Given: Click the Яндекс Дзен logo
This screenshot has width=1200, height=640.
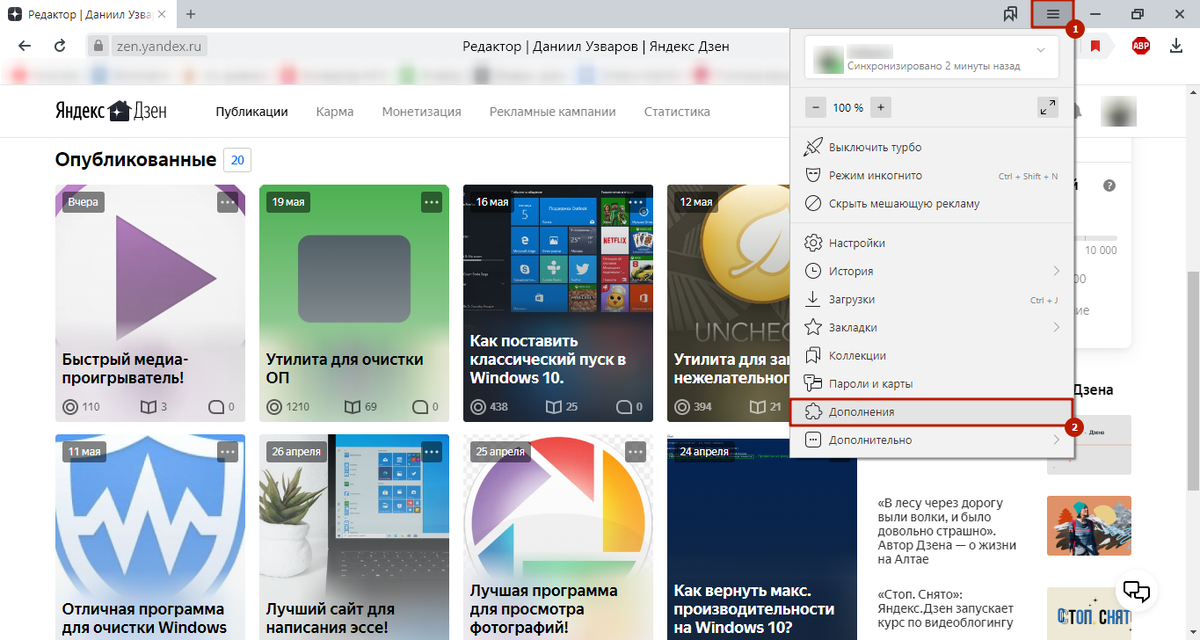Looking at the screenshot, I should click(110, 111).
